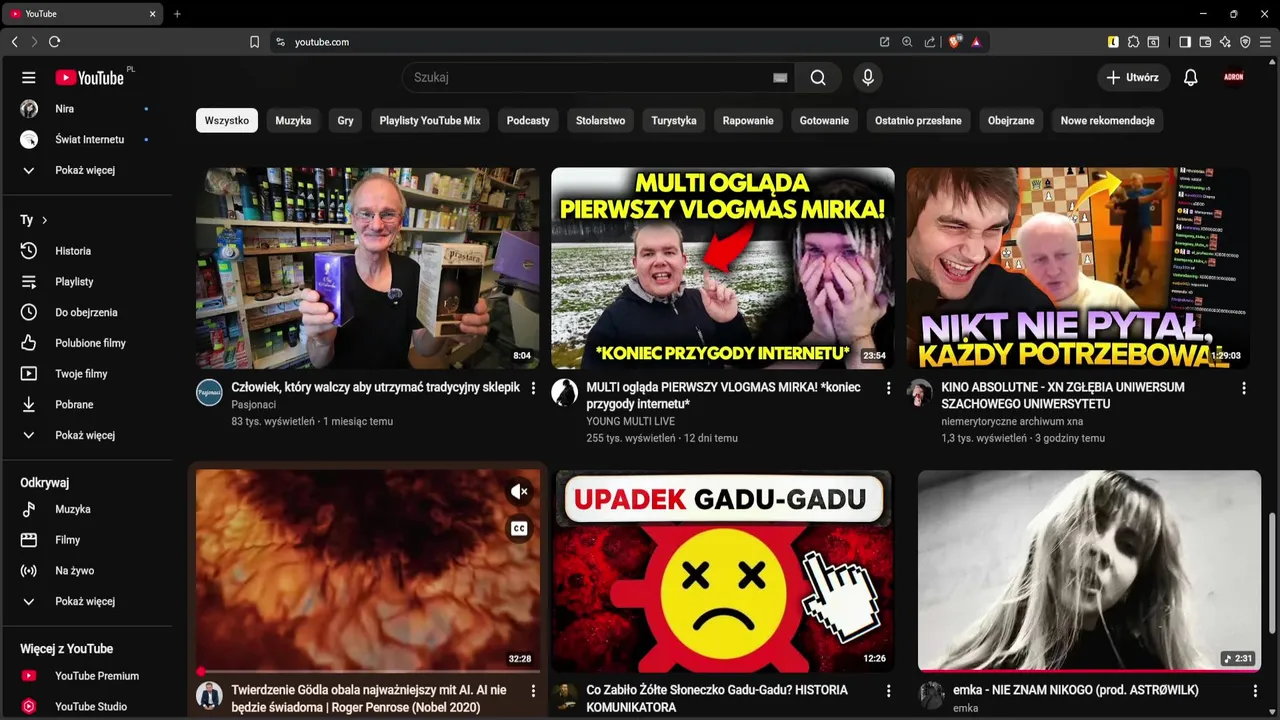Open options menu for MULTI Vlogmas video

tap(888, 388)
